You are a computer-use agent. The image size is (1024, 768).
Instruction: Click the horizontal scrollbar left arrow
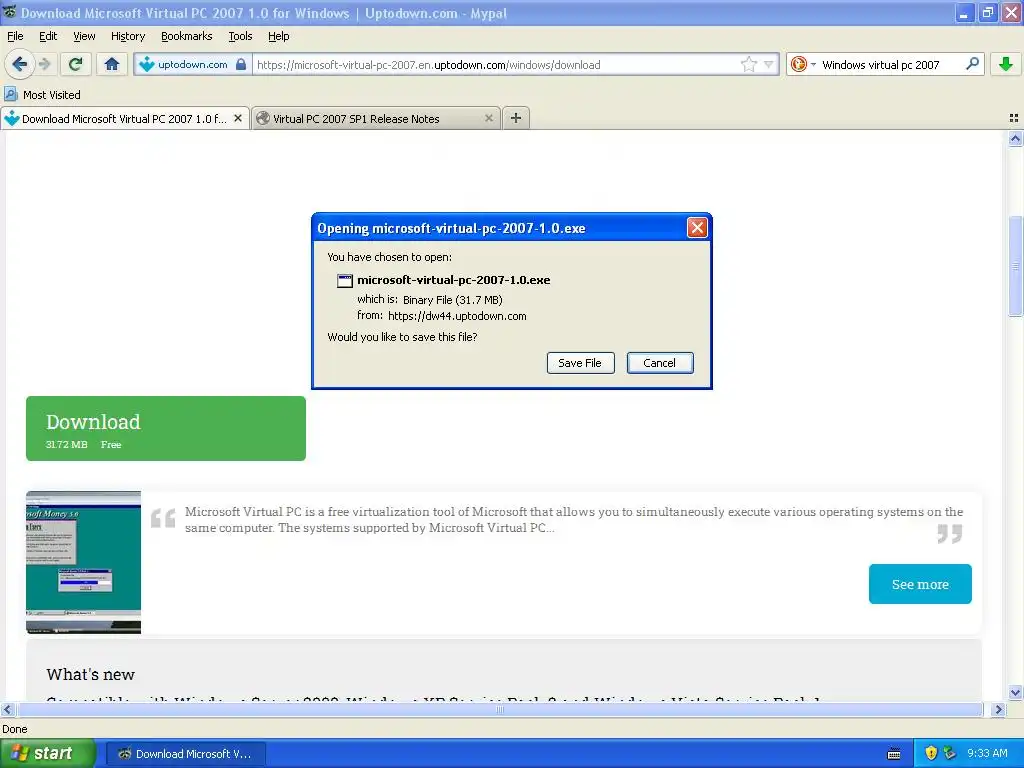pyautogui.click(x=7, y=709)
